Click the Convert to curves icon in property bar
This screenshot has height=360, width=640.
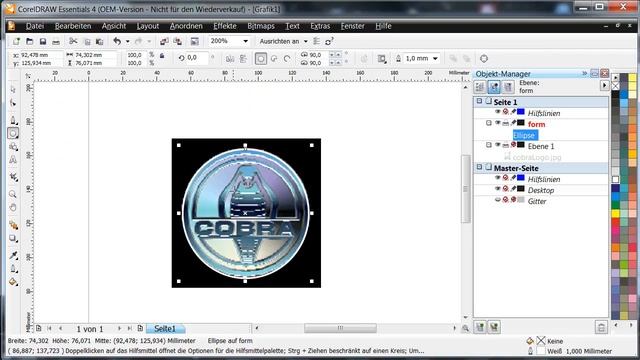[x=484, y=58]
